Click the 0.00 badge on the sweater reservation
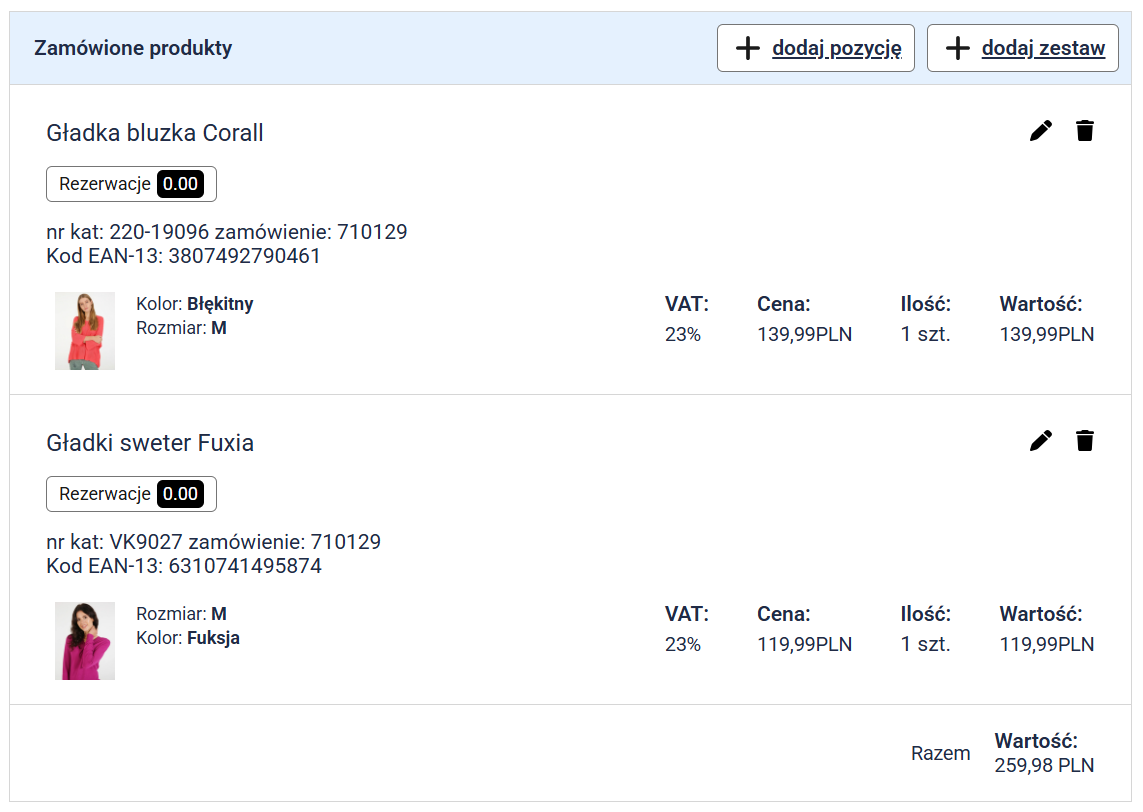 (181, 494)
